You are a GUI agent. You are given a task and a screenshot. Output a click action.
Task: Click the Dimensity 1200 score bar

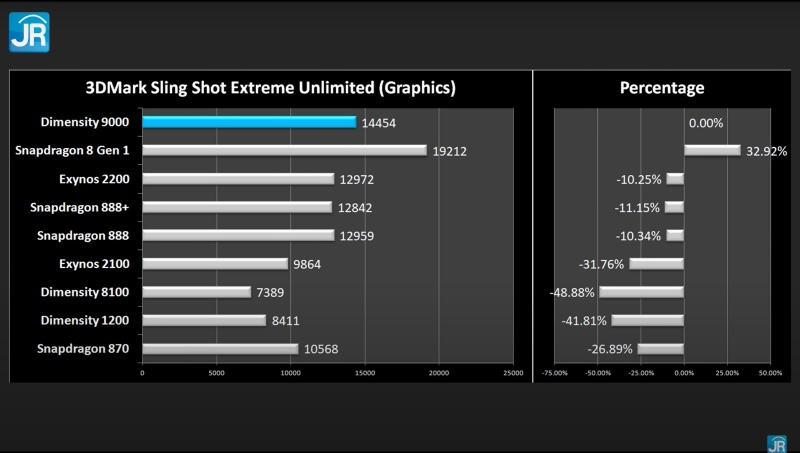click(x=204, y=321)
